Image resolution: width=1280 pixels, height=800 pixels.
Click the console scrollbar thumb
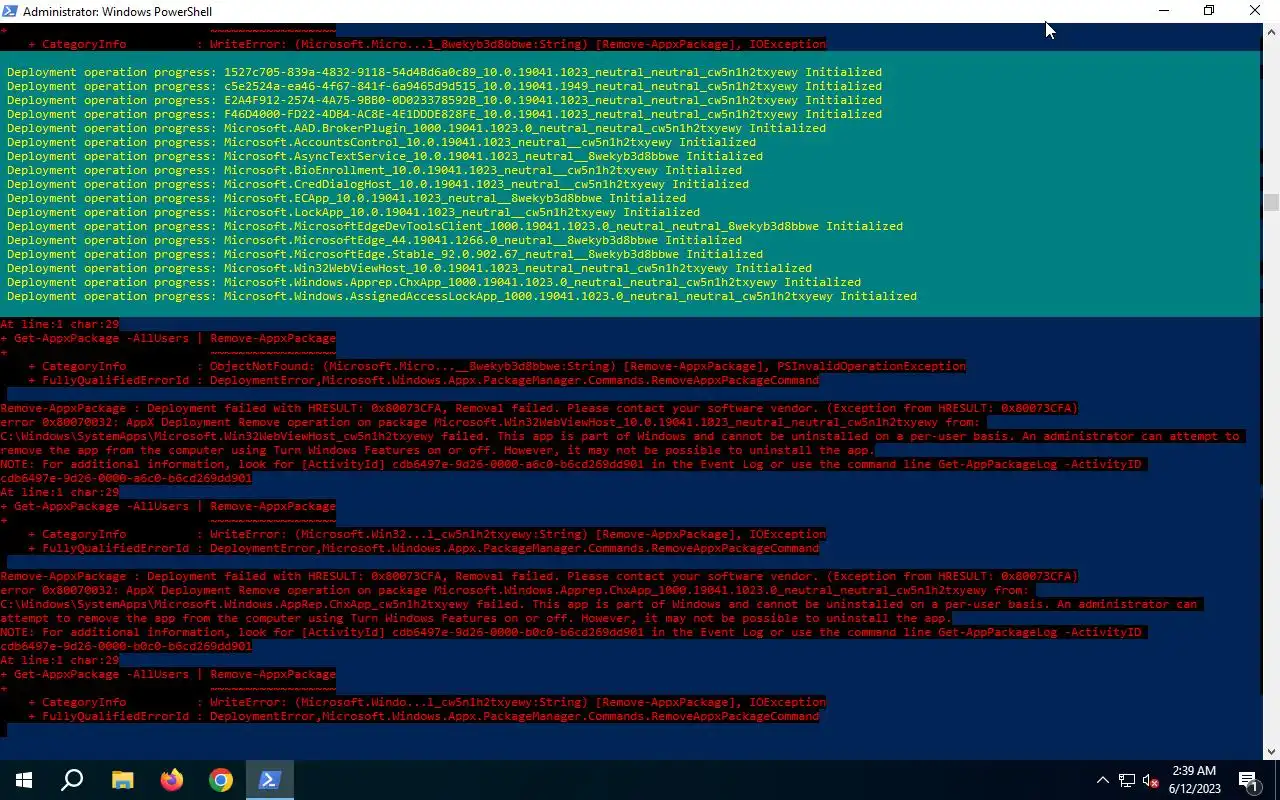pos(1271,202)
